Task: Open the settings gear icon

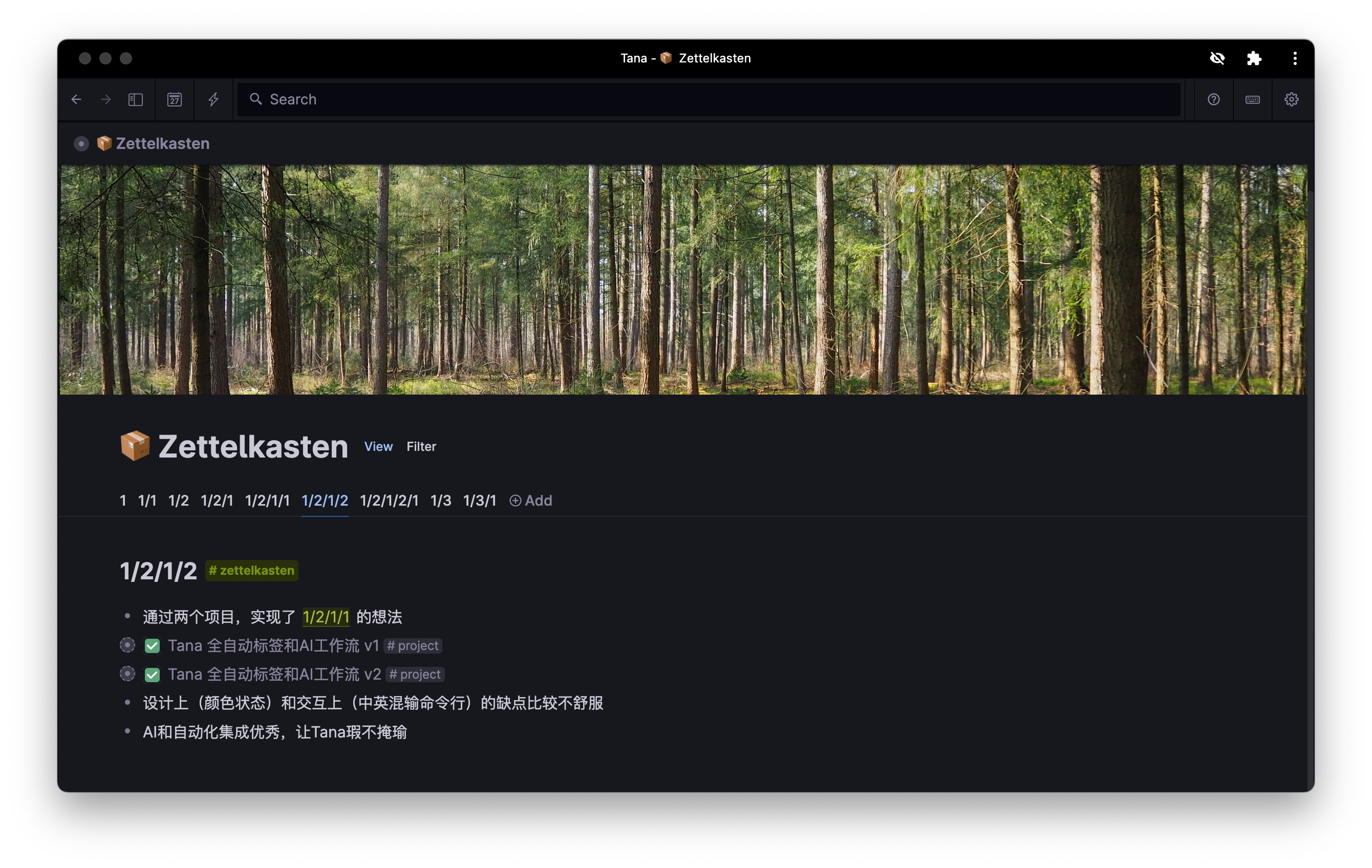Action: (x=1291, y=100)
